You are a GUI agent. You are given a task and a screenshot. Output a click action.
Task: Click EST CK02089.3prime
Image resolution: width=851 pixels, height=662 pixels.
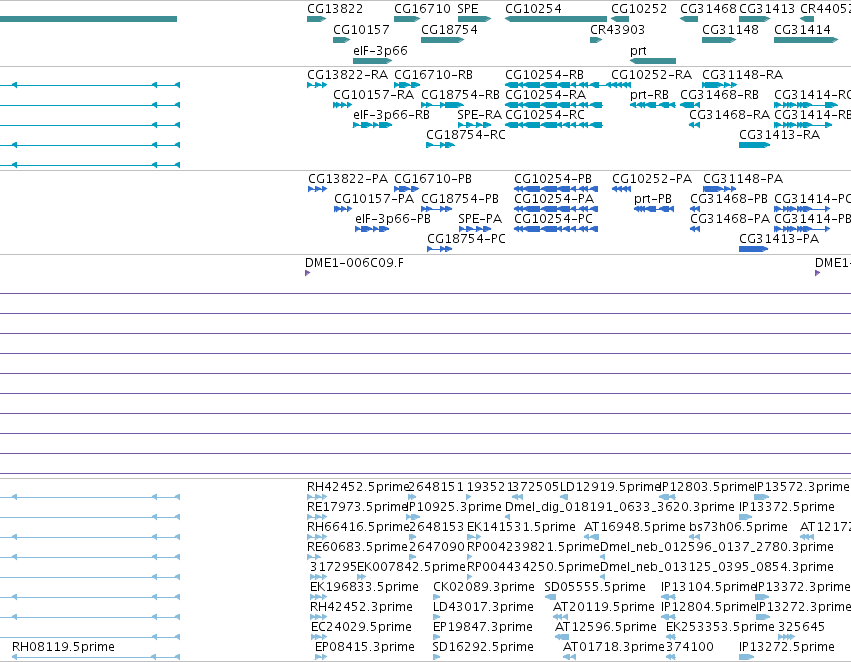pos(436,597)
